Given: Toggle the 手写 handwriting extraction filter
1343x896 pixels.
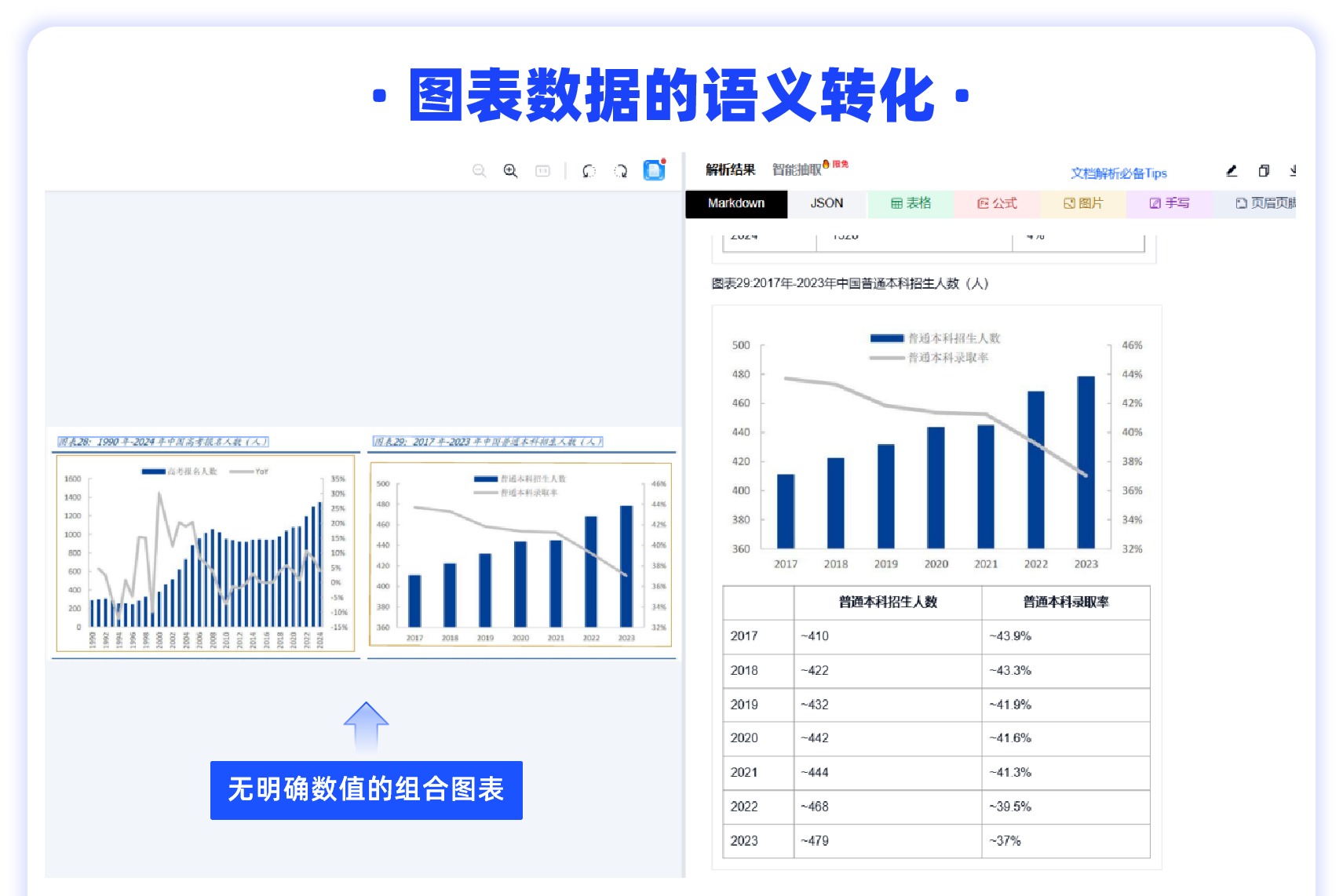Looking at the screenshot, I should [1170, 203].
